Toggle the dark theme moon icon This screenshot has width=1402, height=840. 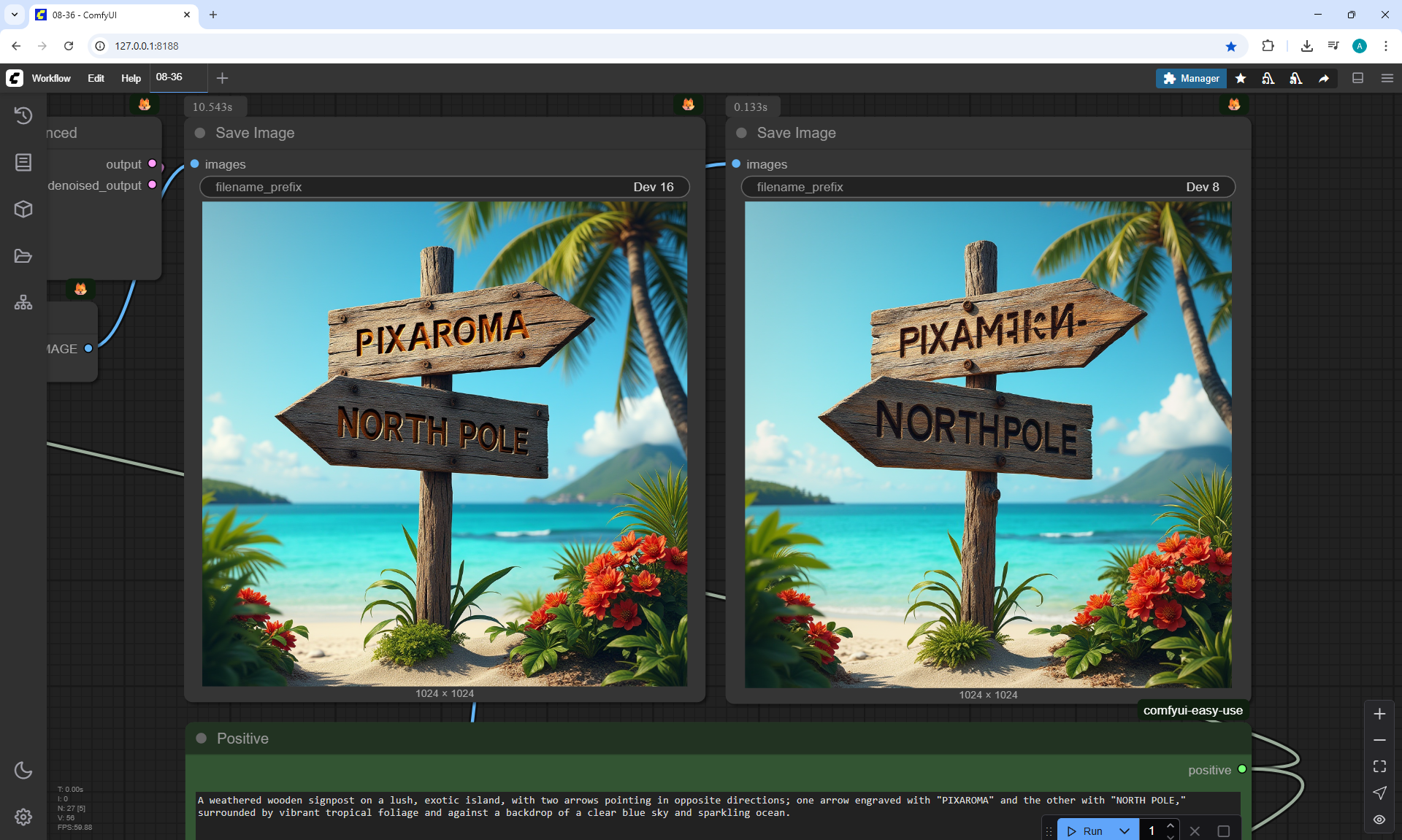click(23, 770)
